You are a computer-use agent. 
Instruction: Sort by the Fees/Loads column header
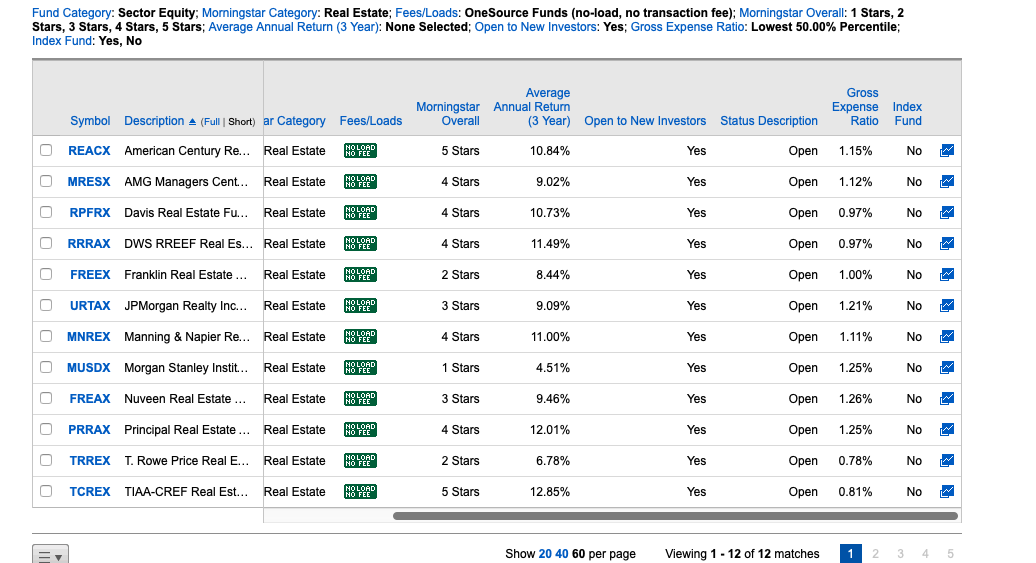tap(371, 121)
